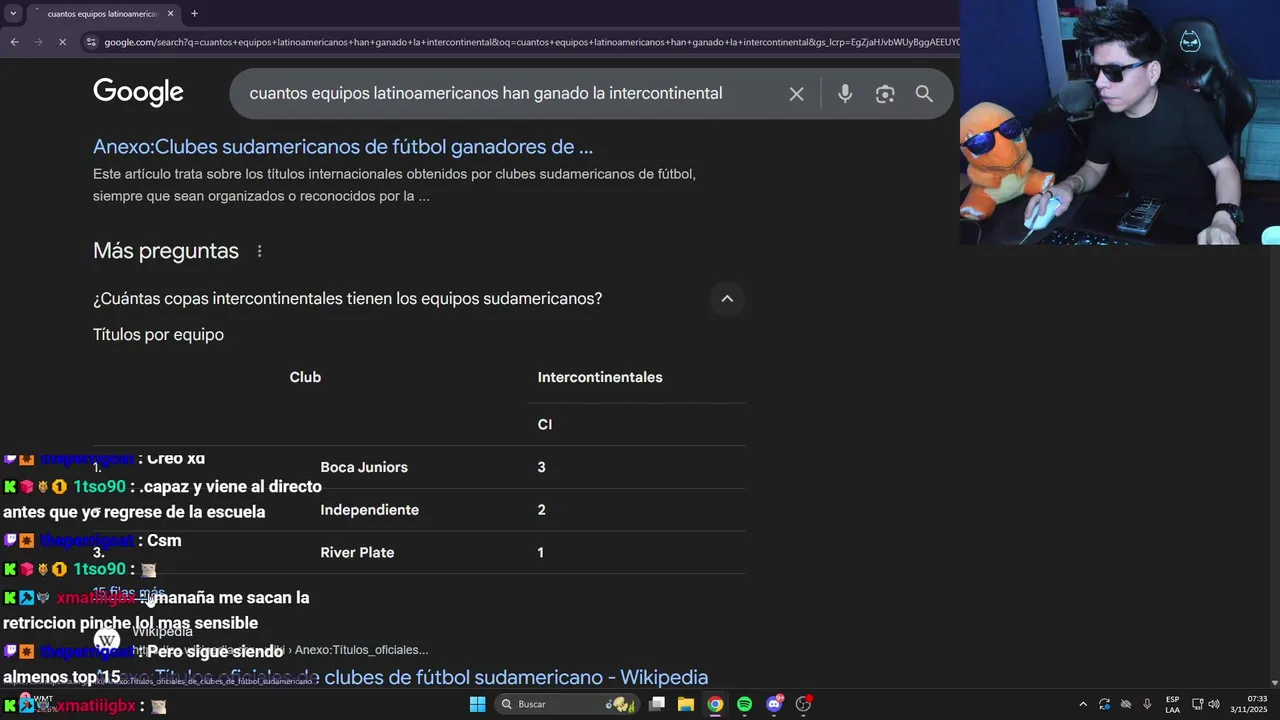The height and width of the screenshot is (720, 1280).
Task: Open the 'Más preguntas' three-dot options
Action: point(259,251)
